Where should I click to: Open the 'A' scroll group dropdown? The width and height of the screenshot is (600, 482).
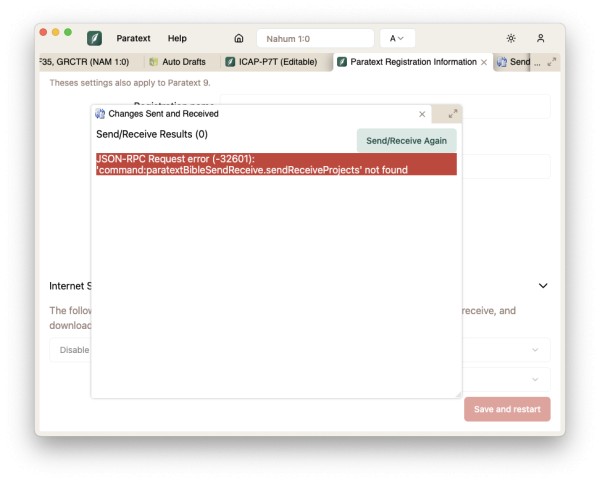pos(397,39)
